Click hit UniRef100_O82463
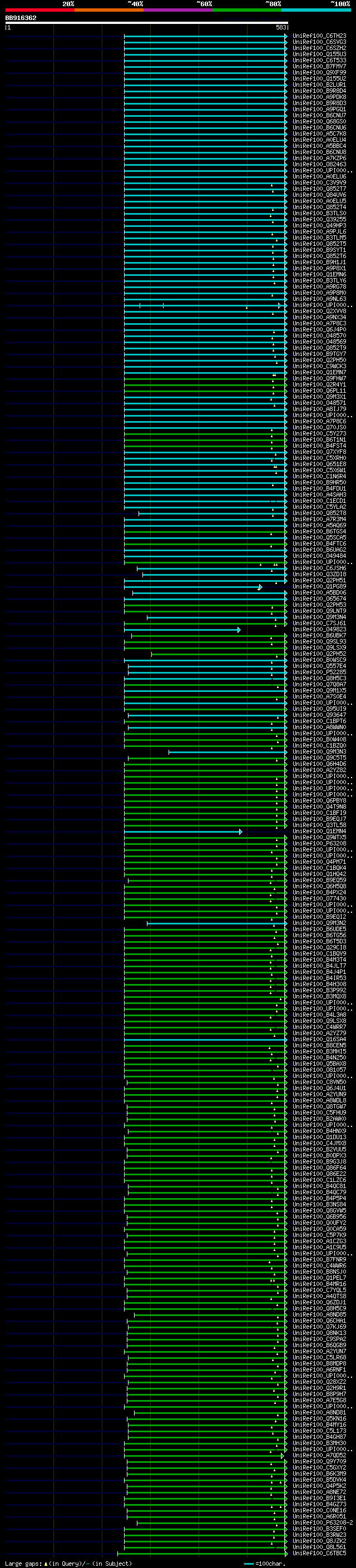Image resolution: width=356 pixels, height=1568 pixels. pyautogui.click(x=319, y=164)
